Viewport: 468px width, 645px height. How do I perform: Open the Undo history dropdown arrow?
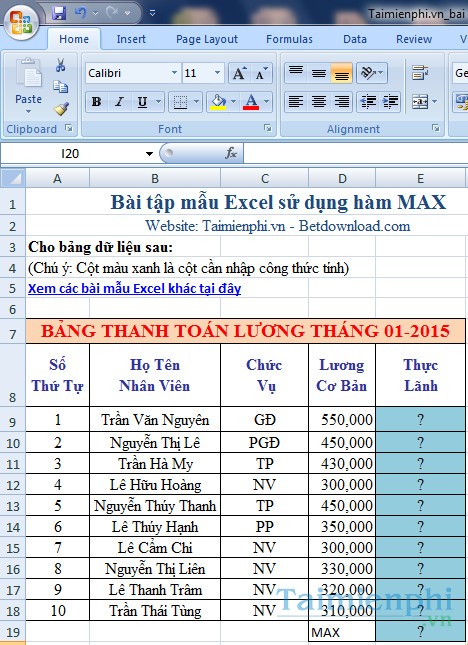click(x=95, y=14)
